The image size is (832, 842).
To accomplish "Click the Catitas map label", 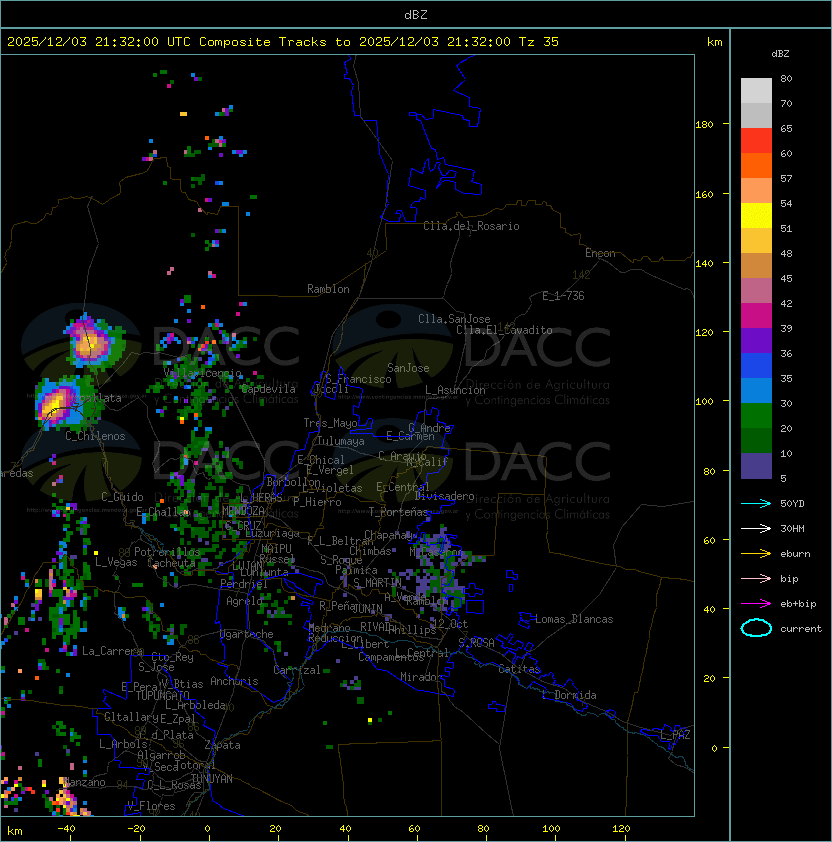I will click(519, 669).
